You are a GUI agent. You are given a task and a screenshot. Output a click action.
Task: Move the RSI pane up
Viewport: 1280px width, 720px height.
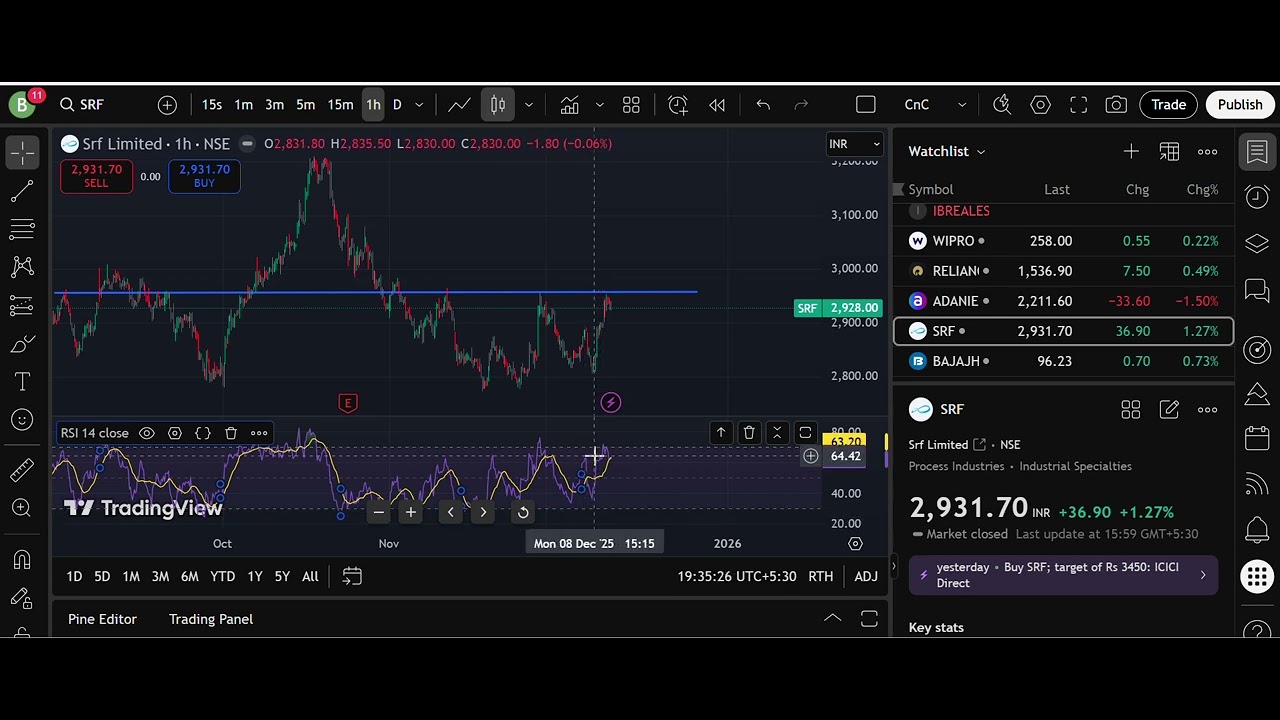[721, 433]
